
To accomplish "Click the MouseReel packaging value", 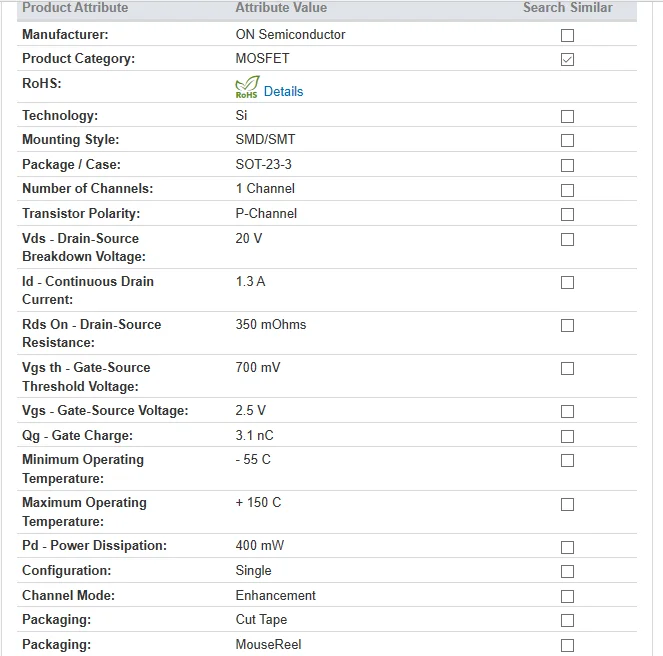I will (268, 644).
